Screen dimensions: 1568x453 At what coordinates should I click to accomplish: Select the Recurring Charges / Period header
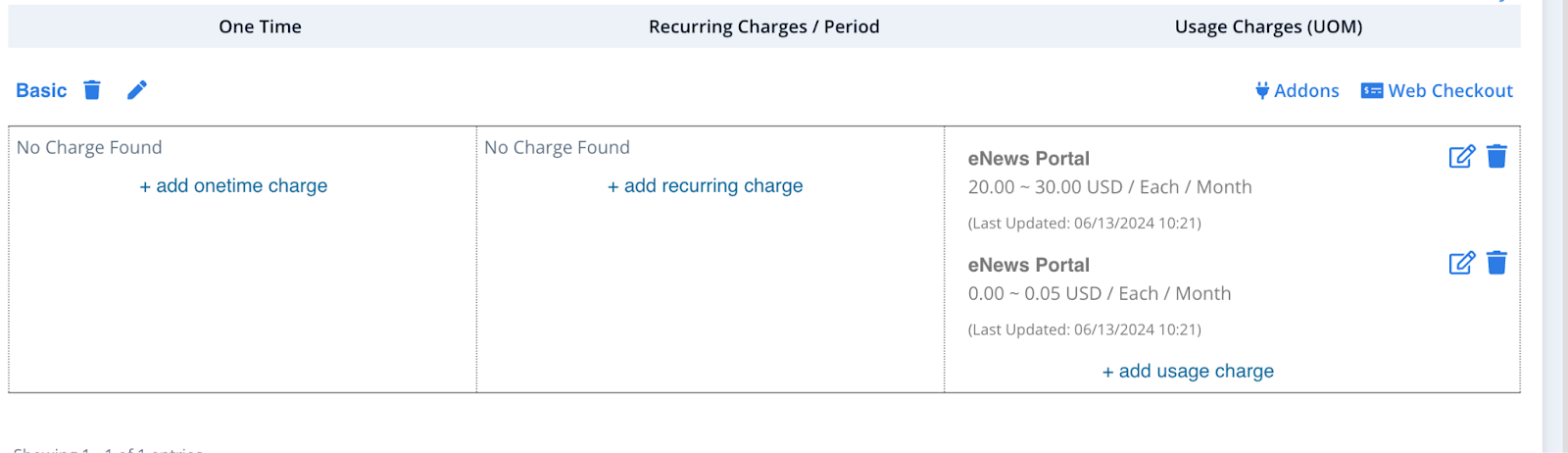(x=764, y=27)
